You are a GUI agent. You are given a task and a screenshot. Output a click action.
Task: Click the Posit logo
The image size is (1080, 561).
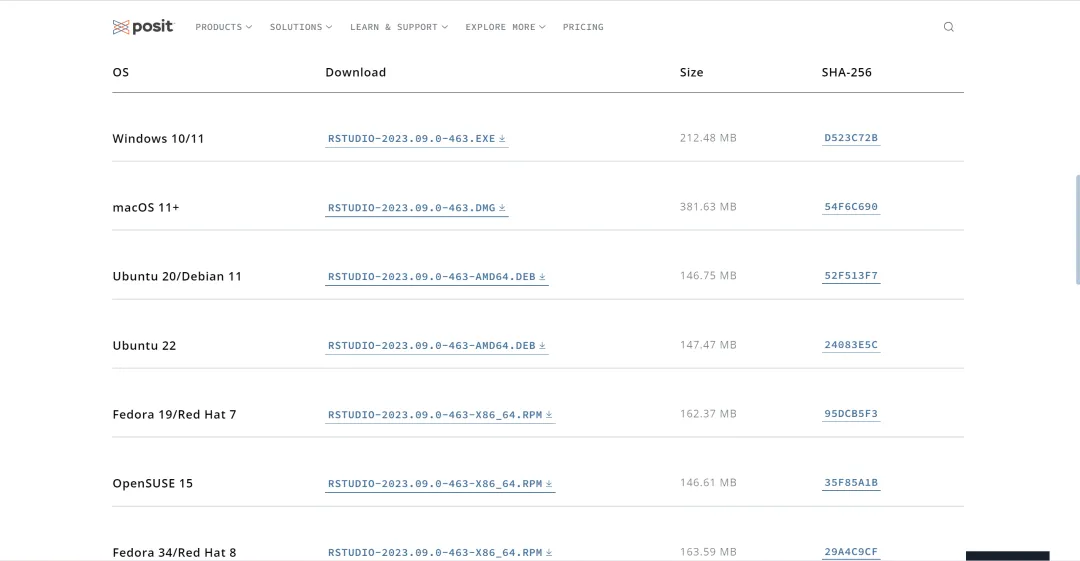click(143, 27)
